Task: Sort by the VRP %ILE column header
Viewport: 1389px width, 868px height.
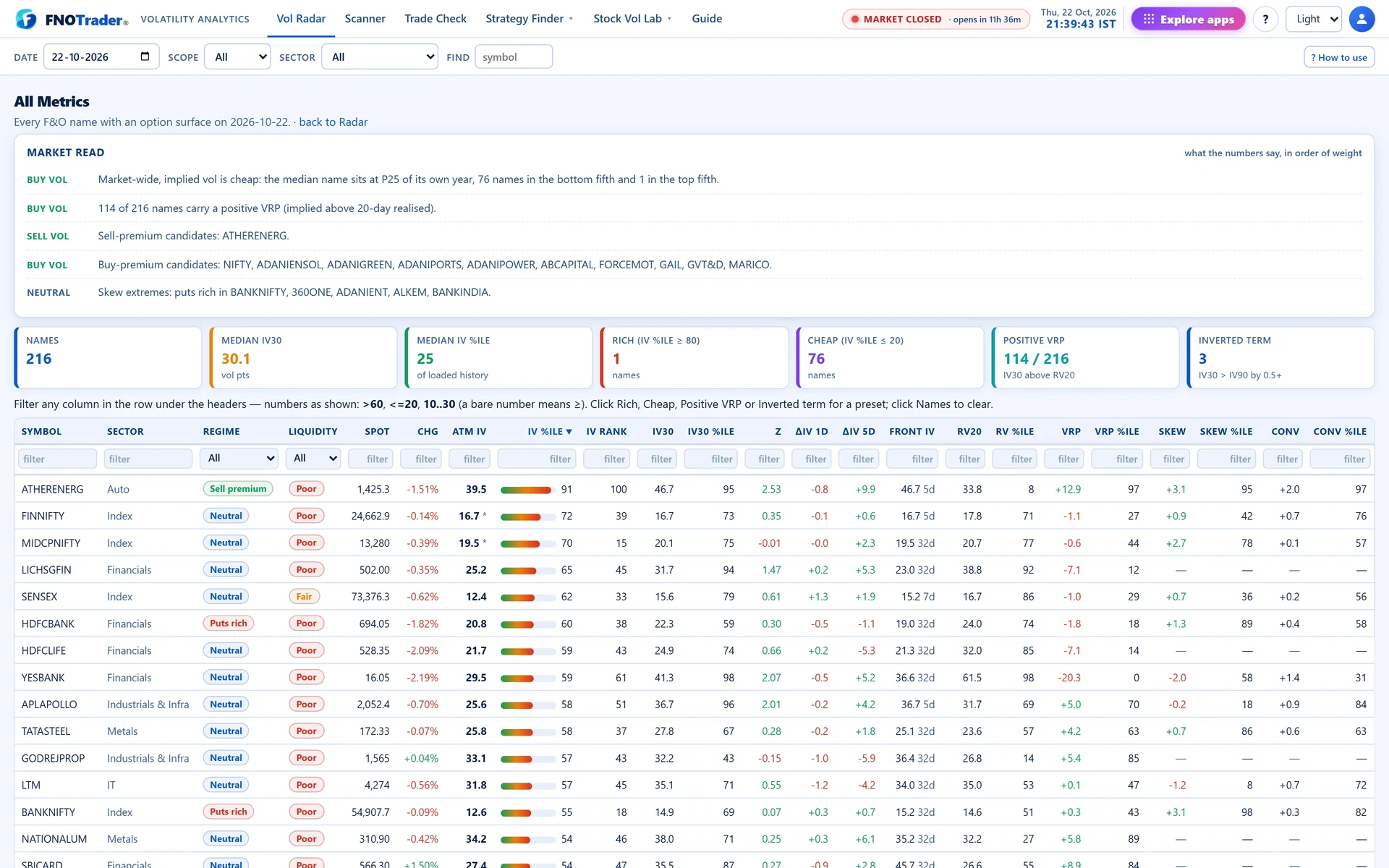Action: [x=1116, y=431]
